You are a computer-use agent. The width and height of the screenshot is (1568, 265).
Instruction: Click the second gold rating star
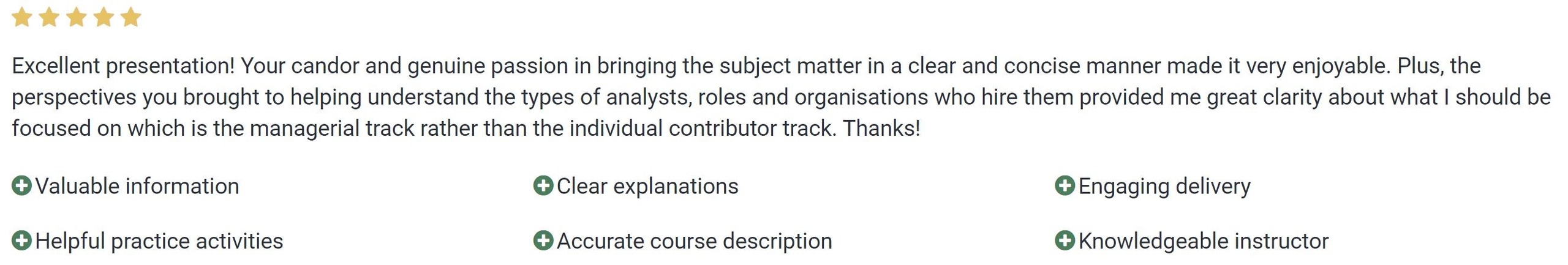(49, 17)
